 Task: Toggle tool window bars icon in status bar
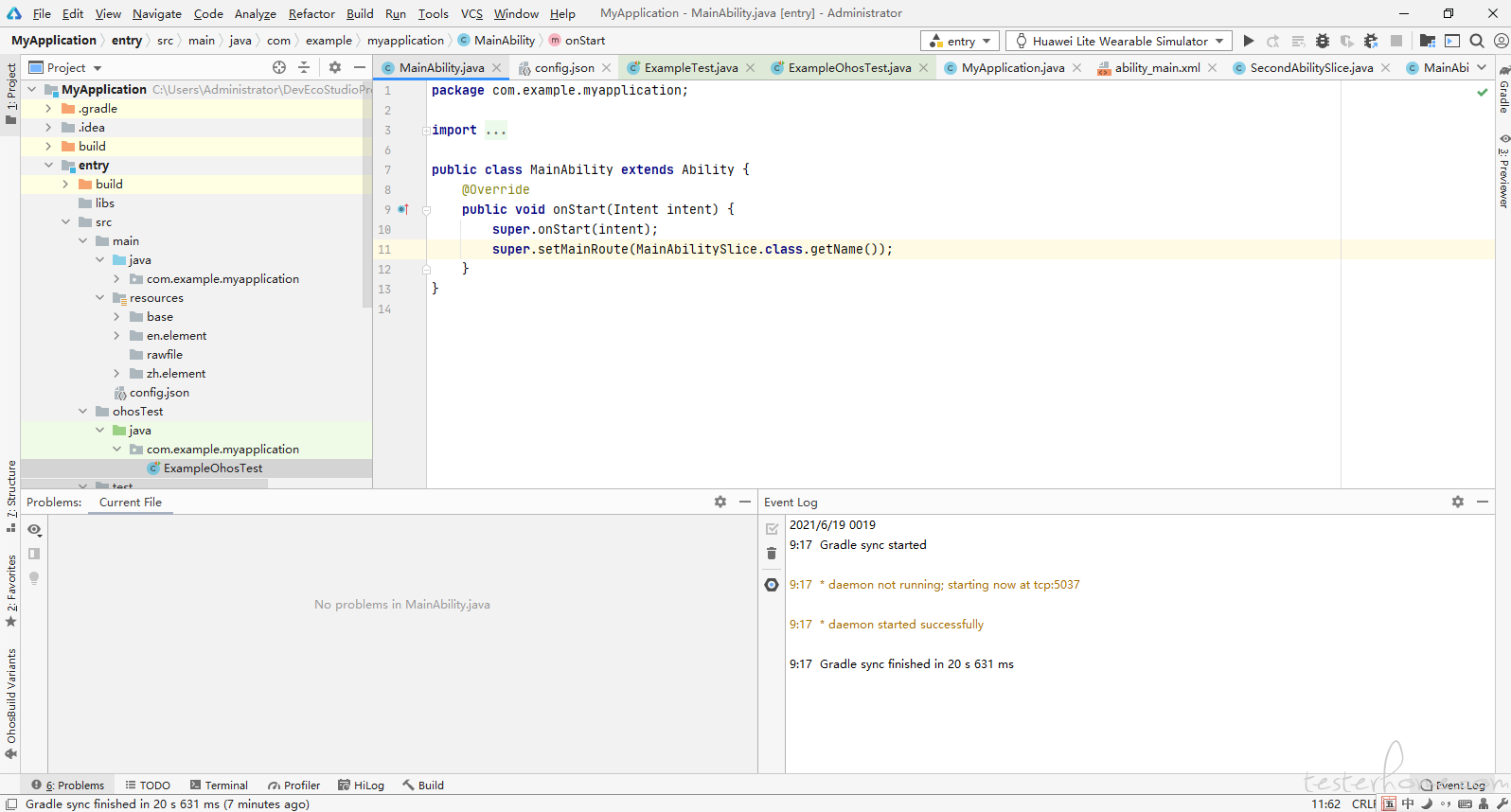[x=11, y=803]
